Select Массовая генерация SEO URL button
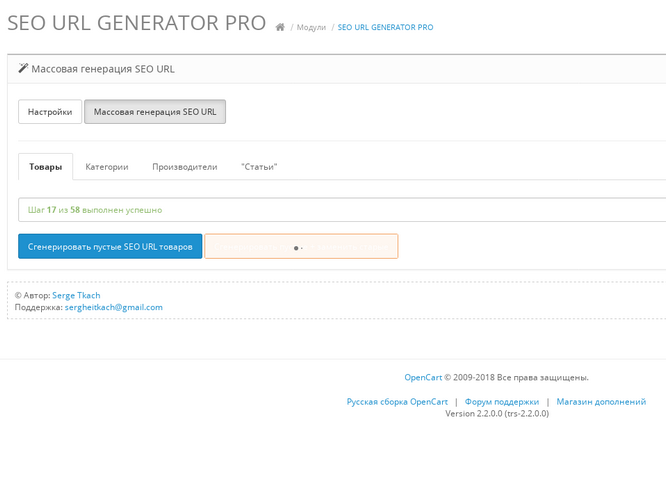This screenshot has height=500, width=666. 155,112
